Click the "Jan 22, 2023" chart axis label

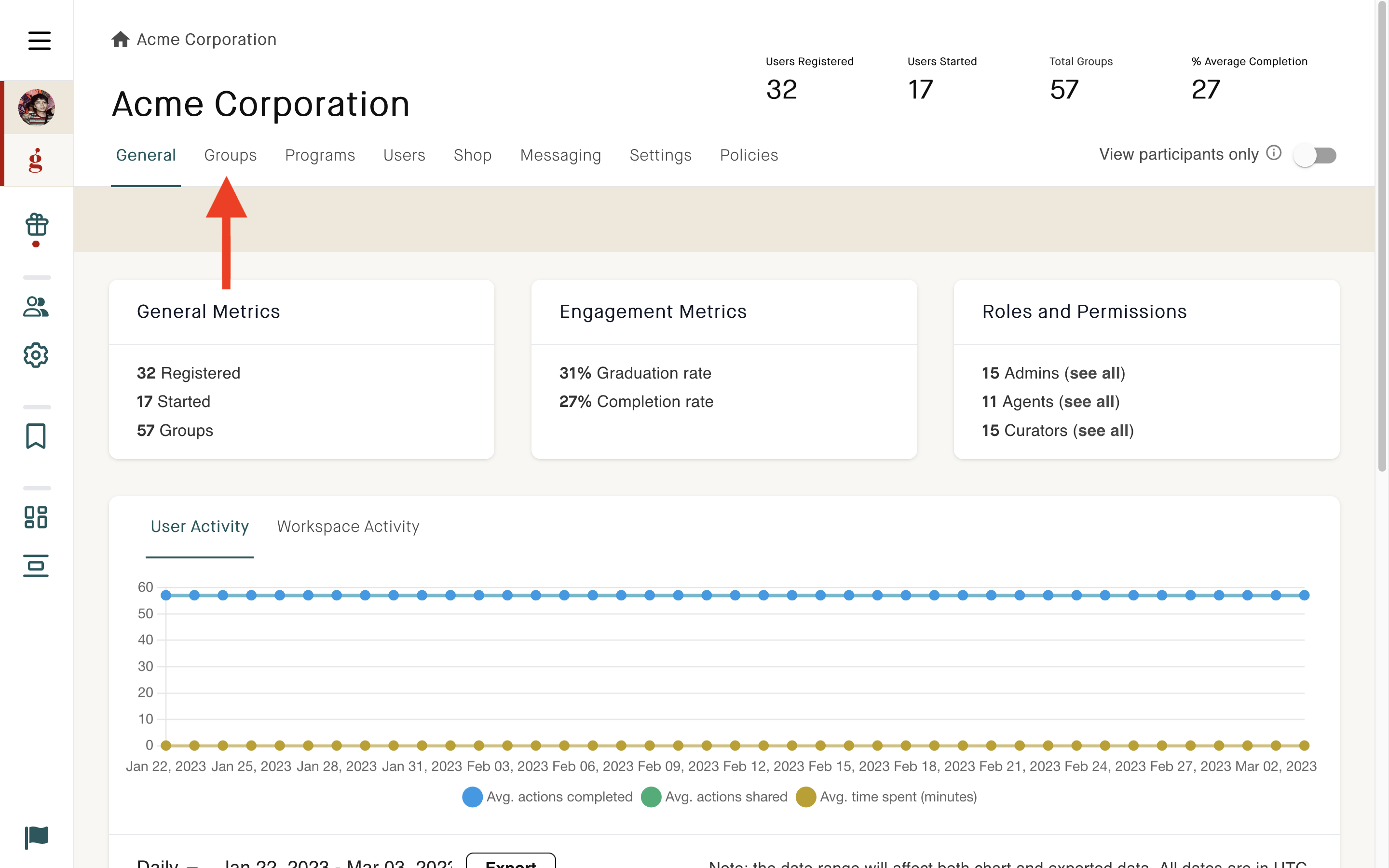[166, 766]
